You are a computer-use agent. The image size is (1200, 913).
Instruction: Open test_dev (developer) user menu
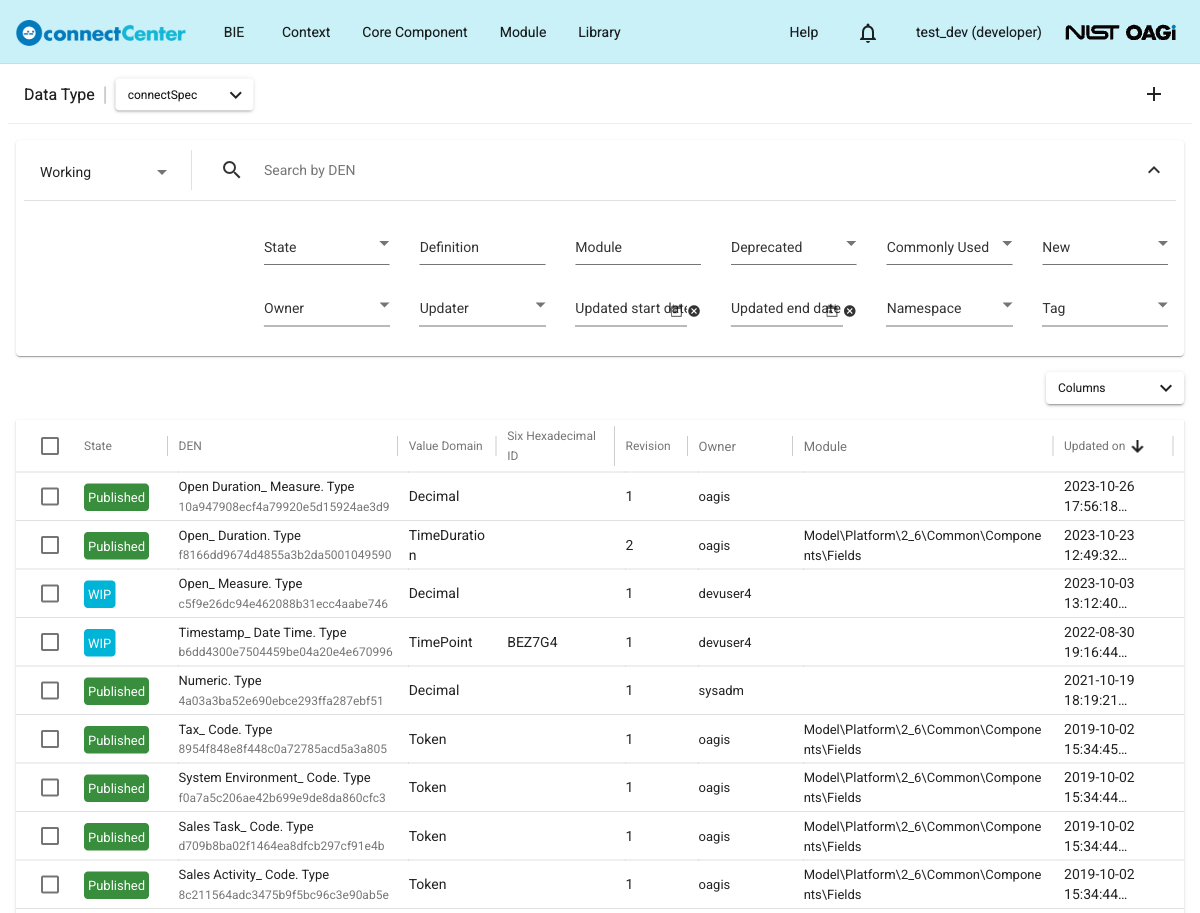(978, 32)
